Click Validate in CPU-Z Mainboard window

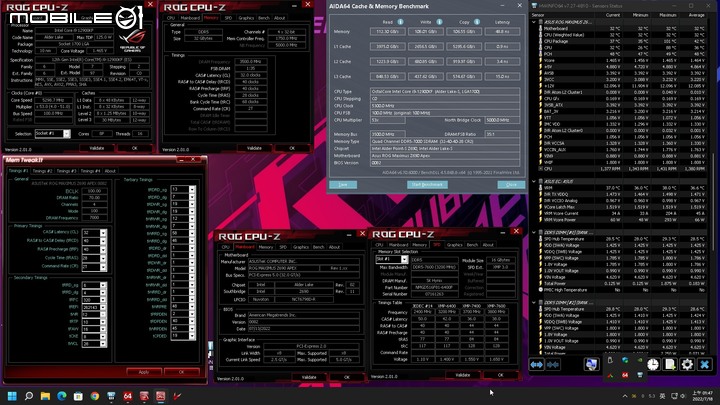[x=309, y=377]
